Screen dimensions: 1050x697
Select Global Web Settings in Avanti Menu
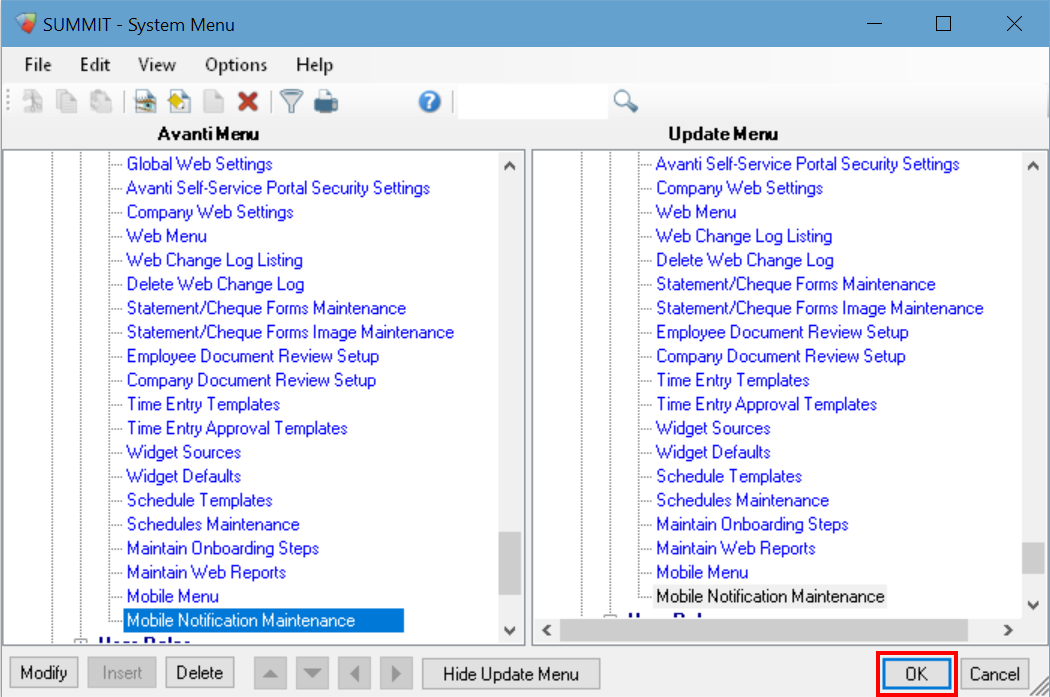200,164
